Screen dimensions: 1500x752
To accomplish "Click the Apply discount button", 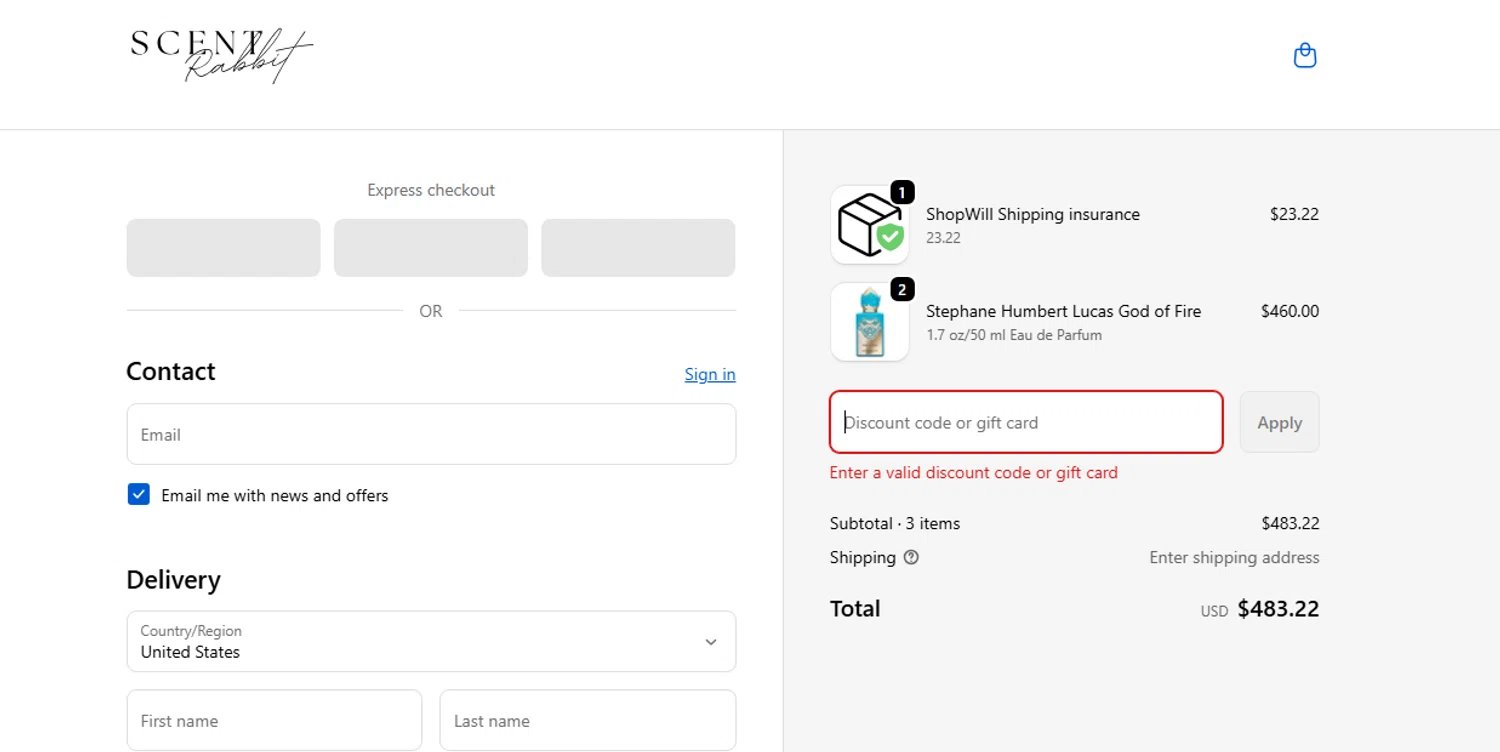I will pos(1279,423).
